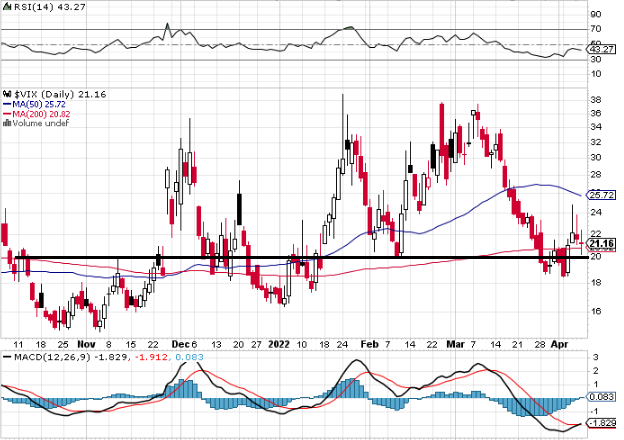Viewport: 624px width, 440px height.
Task: Click the red -1.912 signal value
Action: tap(151, 357)
